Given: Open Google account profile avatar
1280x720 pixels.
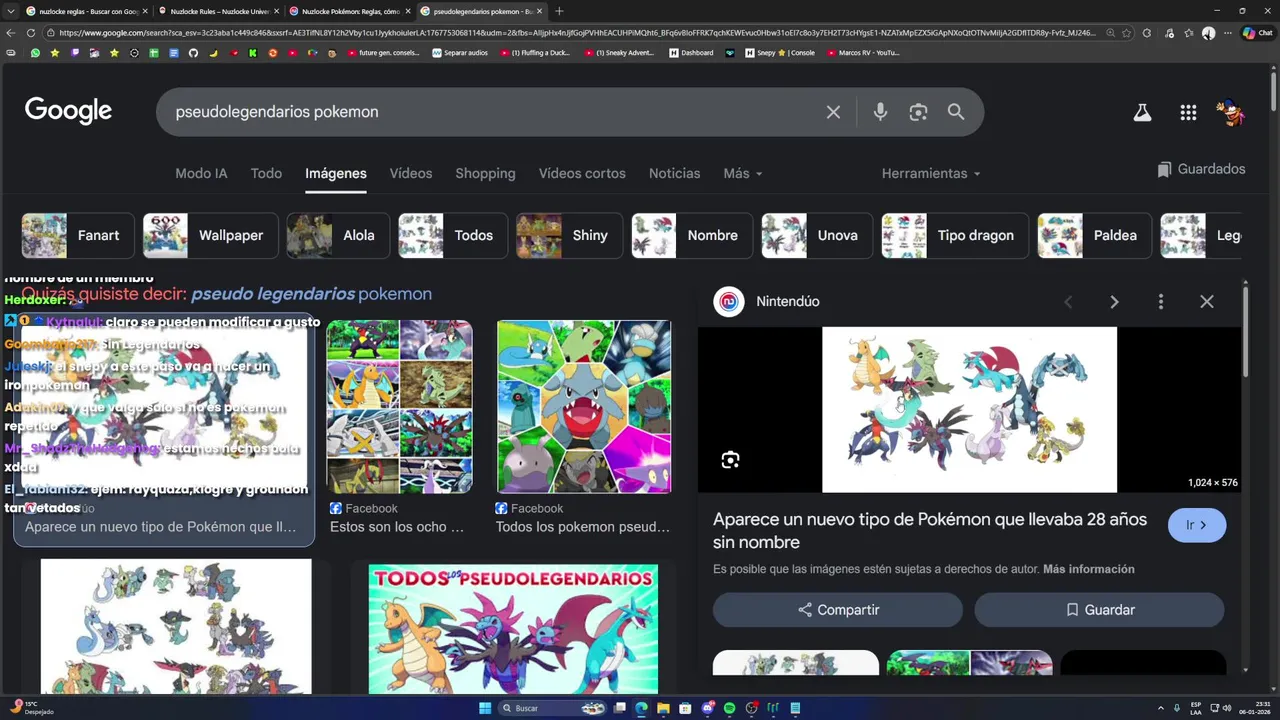Looking at the screenshot, I should tap(1231, 113).
